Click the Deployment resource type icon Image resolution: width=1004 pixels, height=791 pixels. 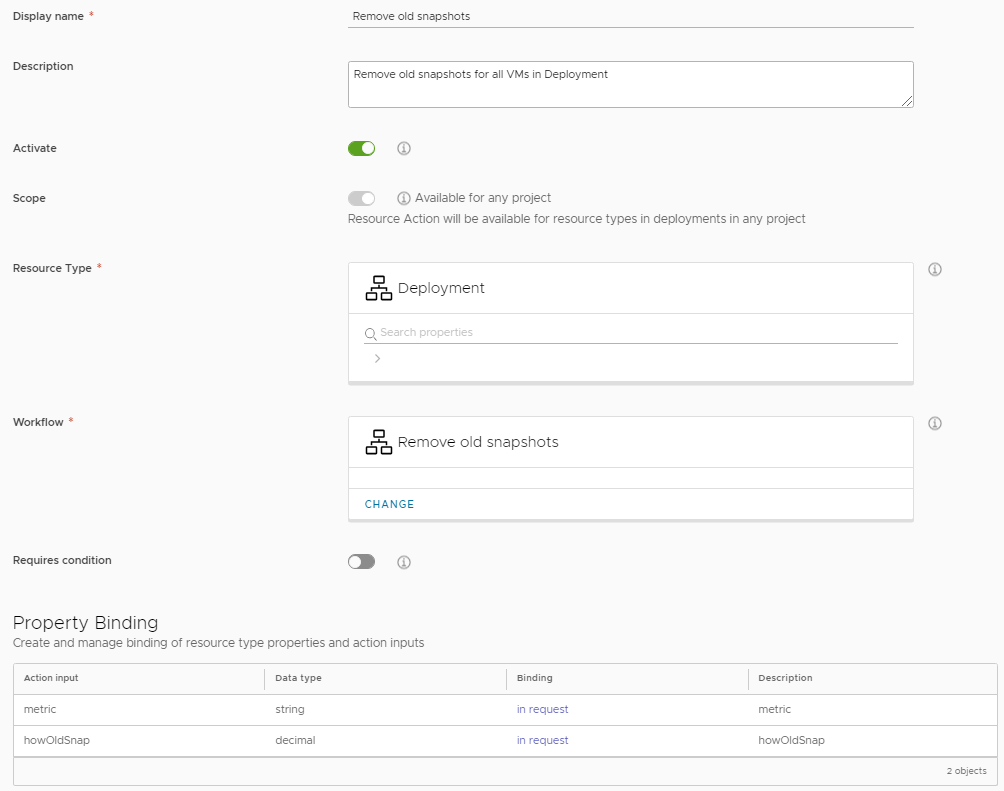pyautogui.click(x=378, y=288)
